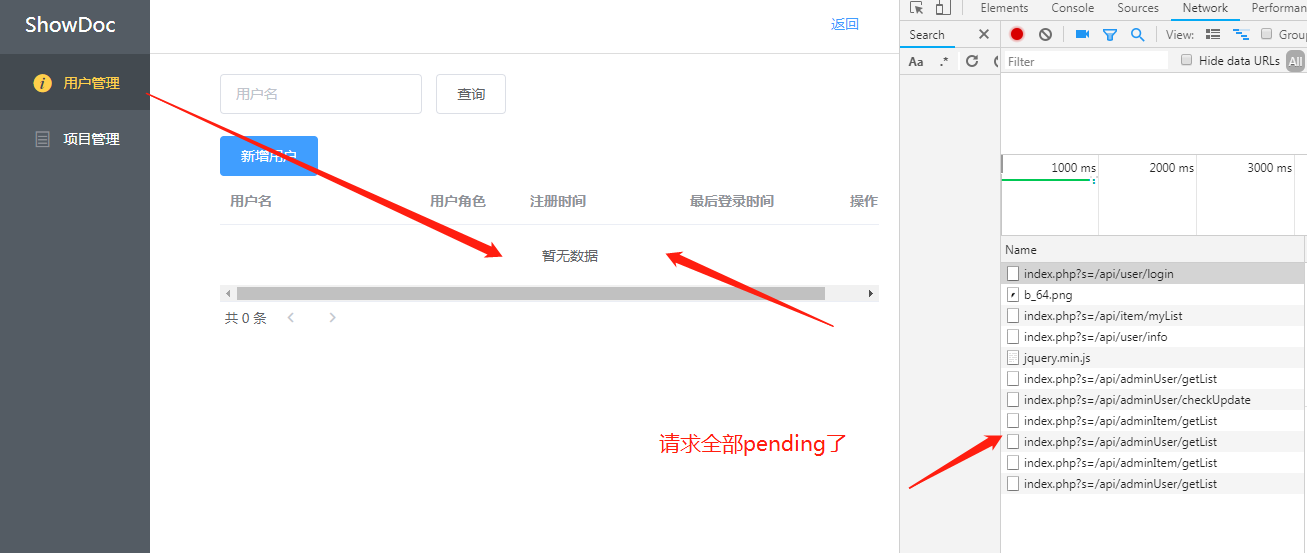1307x553 pixels.
Task: Click the 新增用户 blue button
Action: (x=269, y=156)
